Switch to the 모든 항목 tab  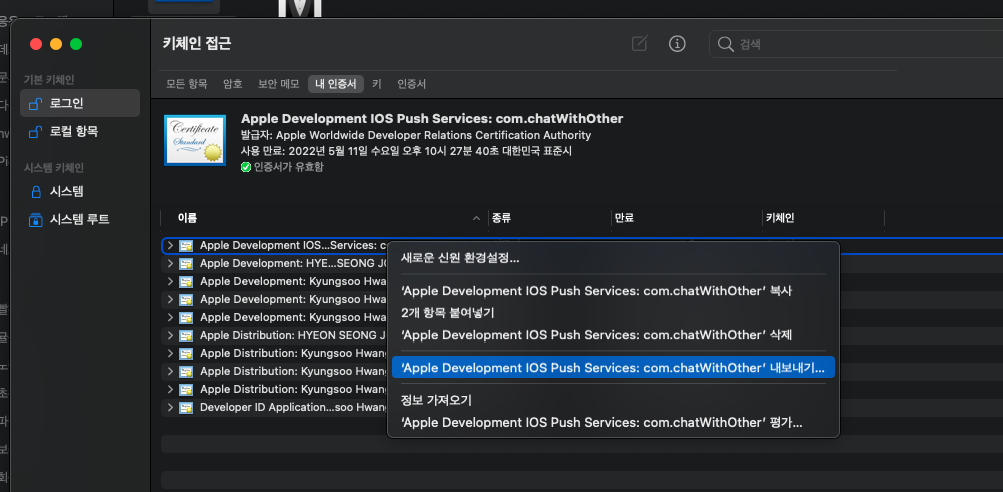pyautogui.click(x=187, y=84)
